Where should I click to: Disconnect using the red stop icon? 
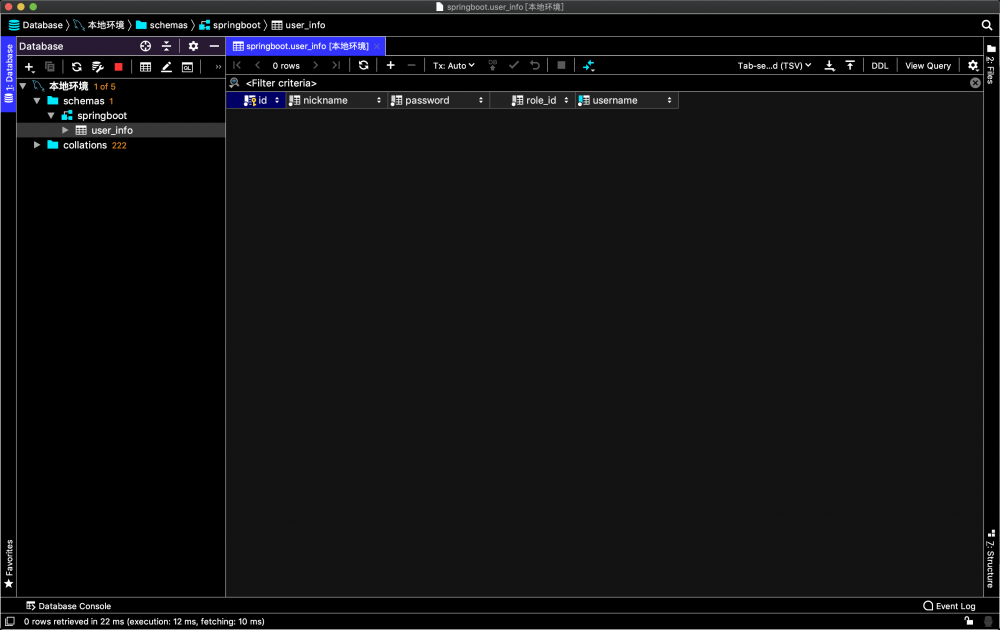click(119, 66)
